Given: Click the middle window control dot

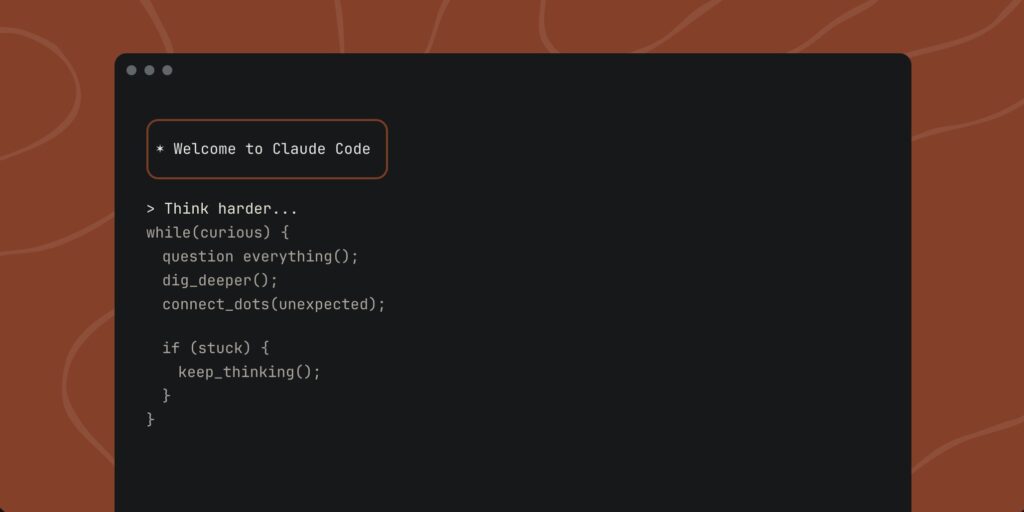Looking at the screenshot, I should point(149,70).
